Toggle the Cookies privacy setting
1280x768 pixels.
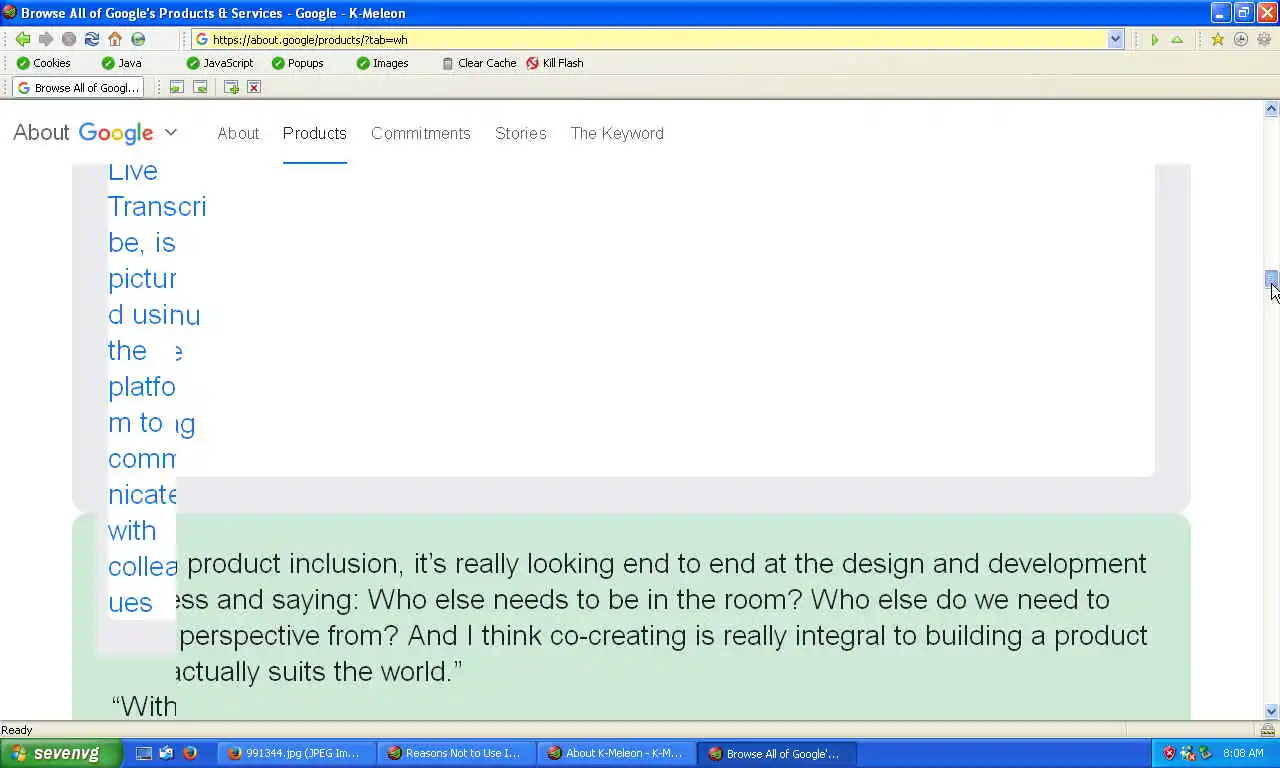tap(43, 63)
